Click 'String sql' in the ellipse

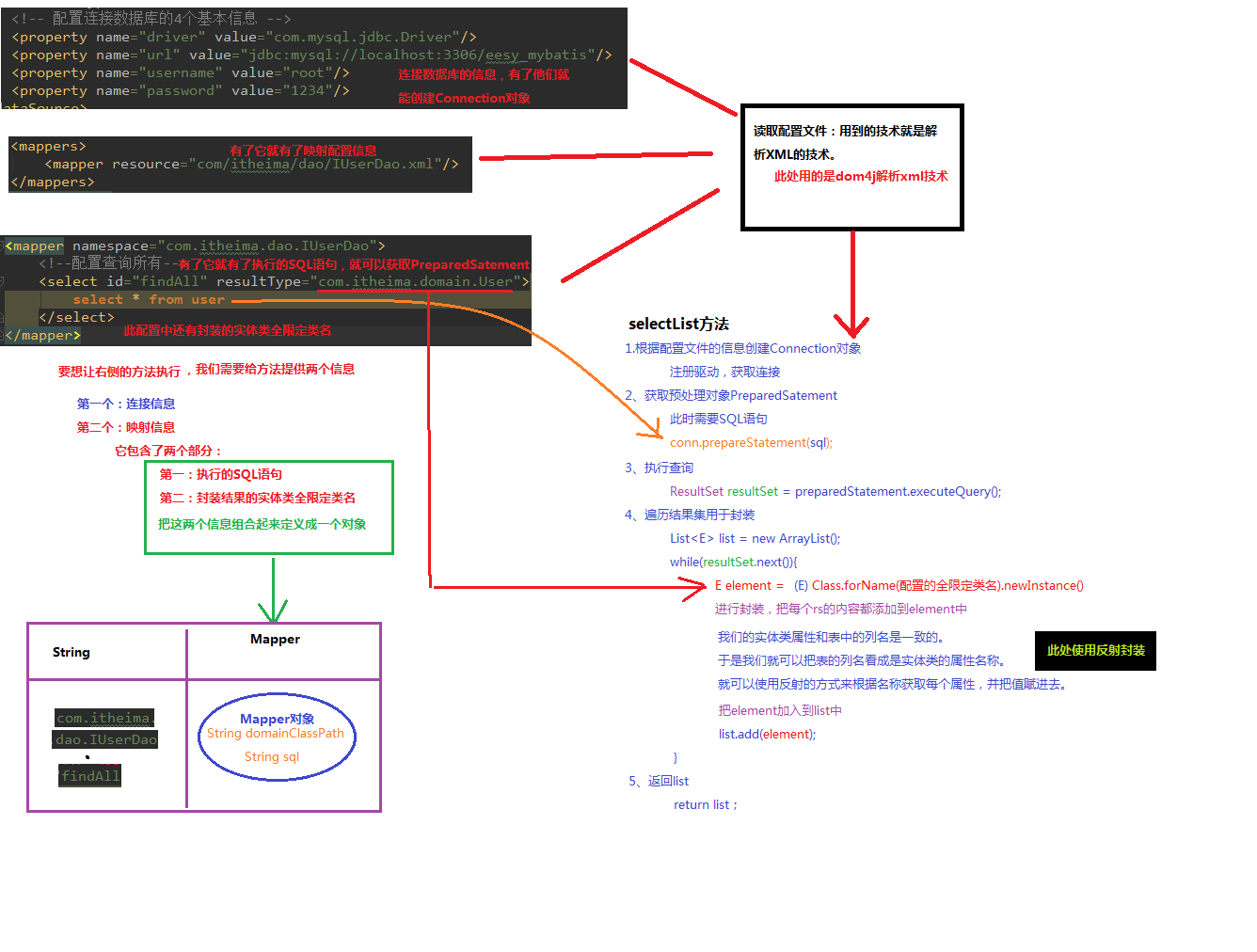(272, 756)
